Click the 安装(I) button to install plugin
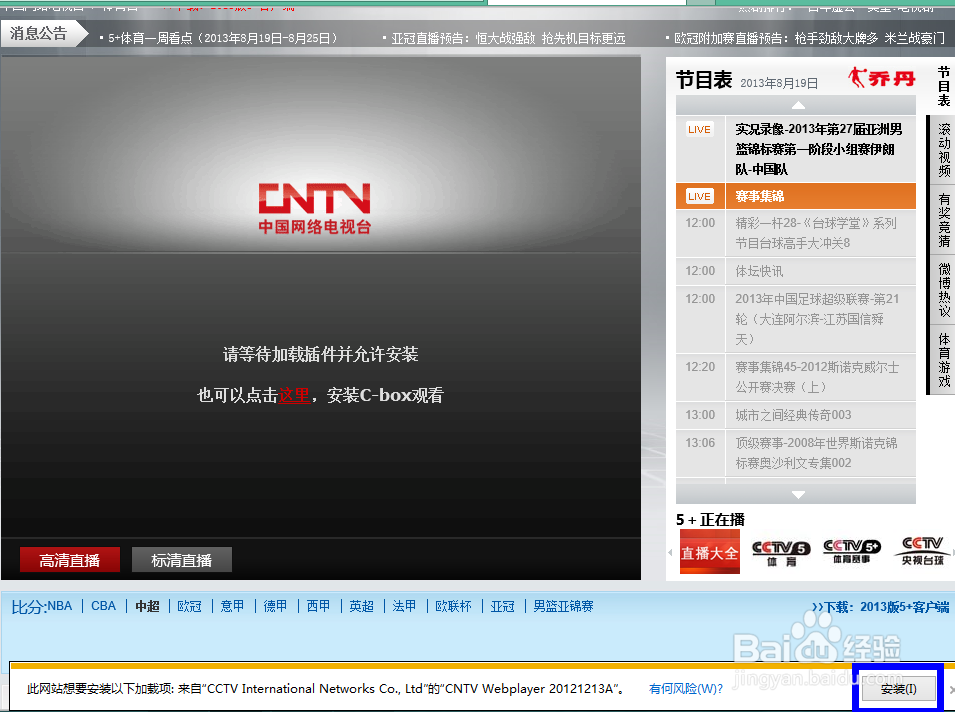Screen dimensions: 955x712 (897, 688)
